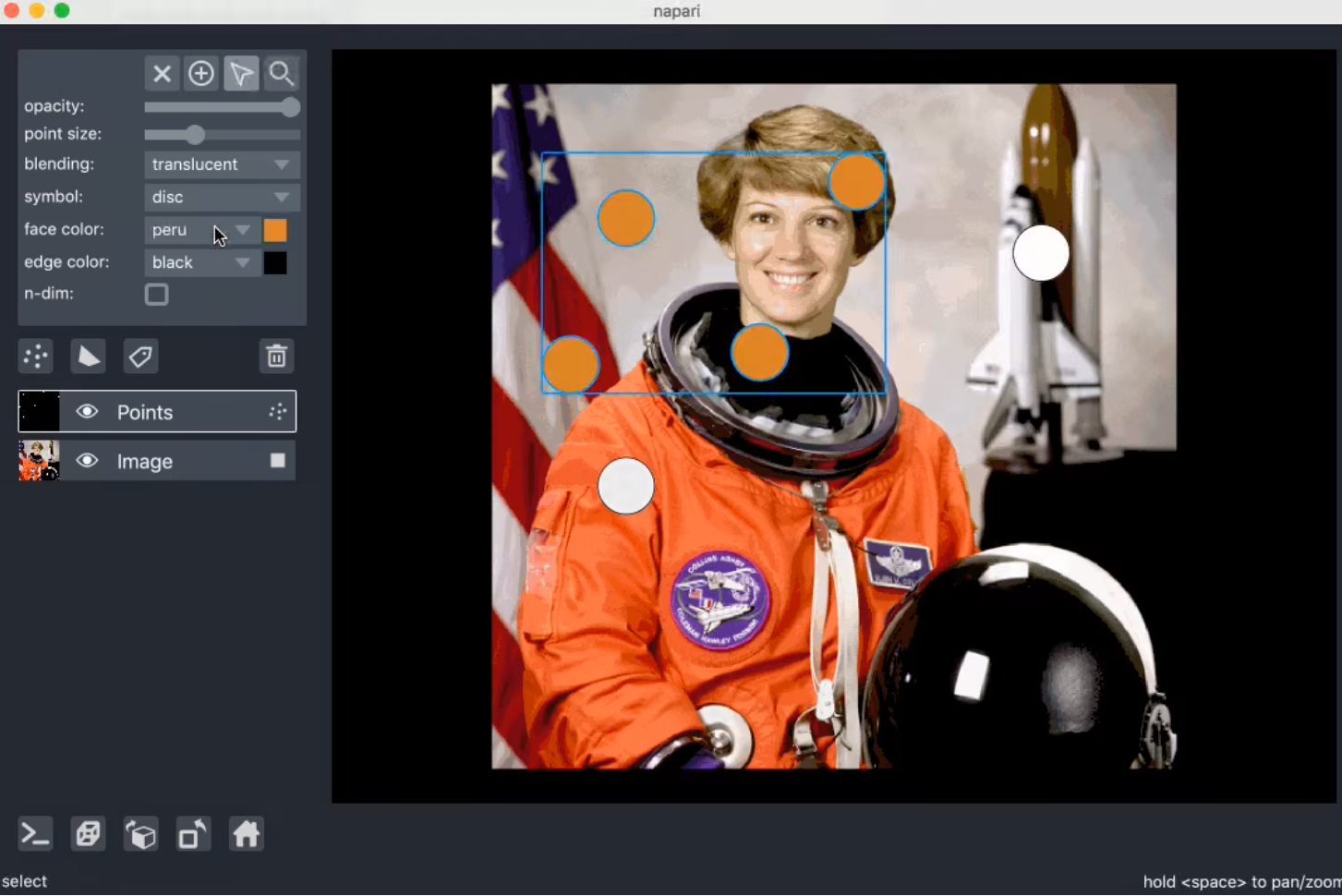Activate the select points arrow tool

tap(241, 74)
